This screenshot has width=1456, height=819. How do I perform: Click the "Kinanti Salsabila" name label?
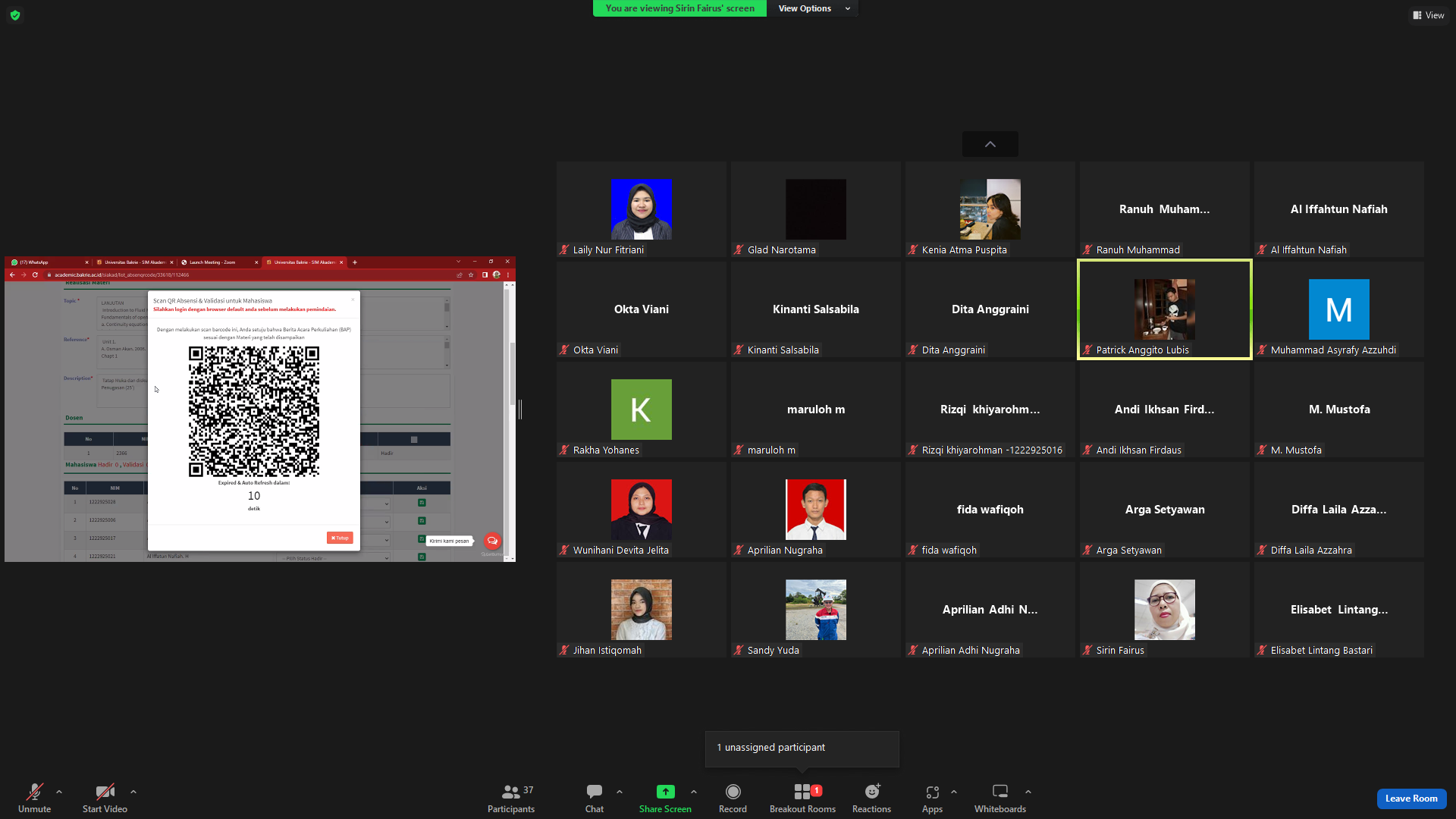(x=783, y=350)
